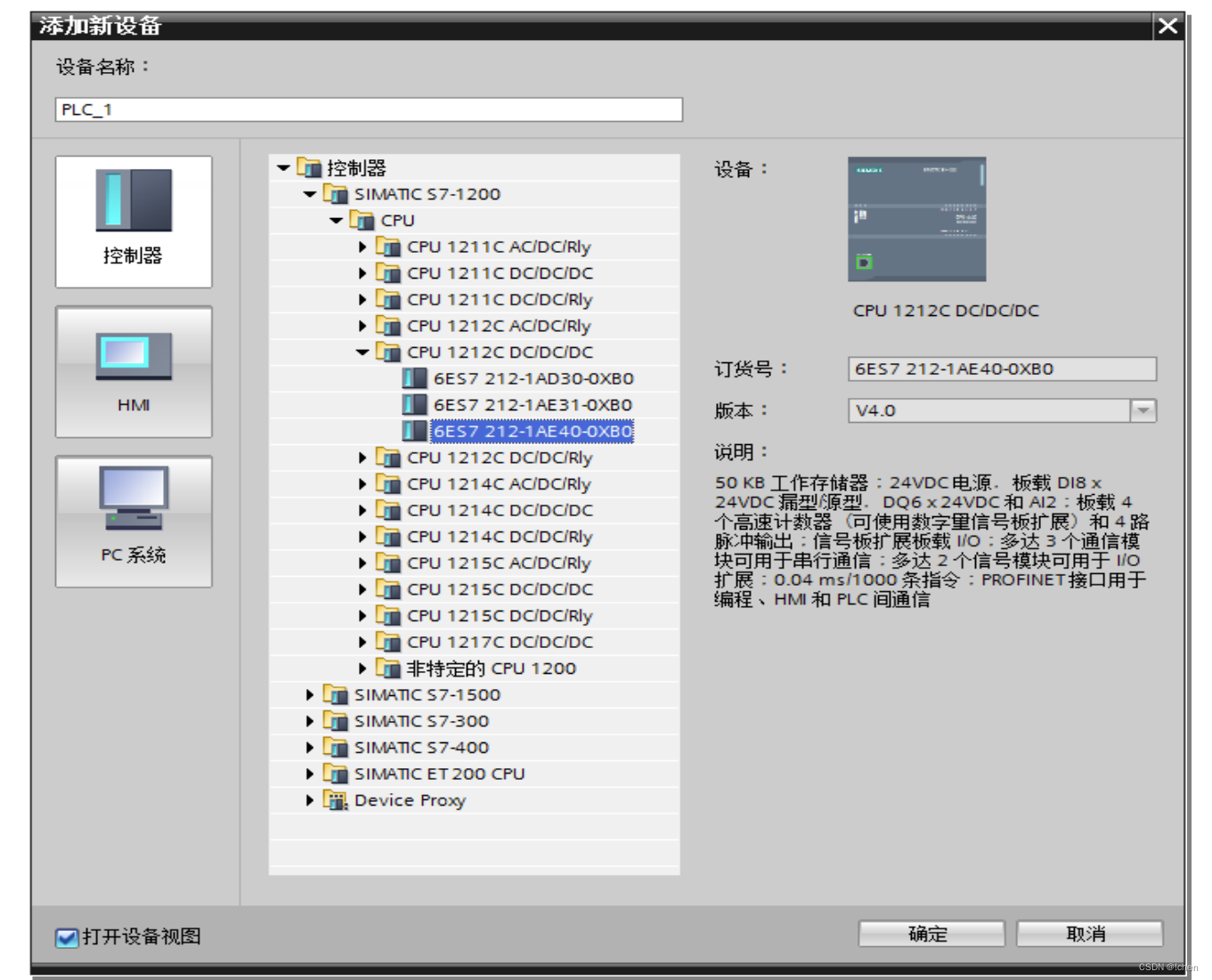Collapse the CPU folder node arrow
The image size is (1212, 980).
click(337, 220)
